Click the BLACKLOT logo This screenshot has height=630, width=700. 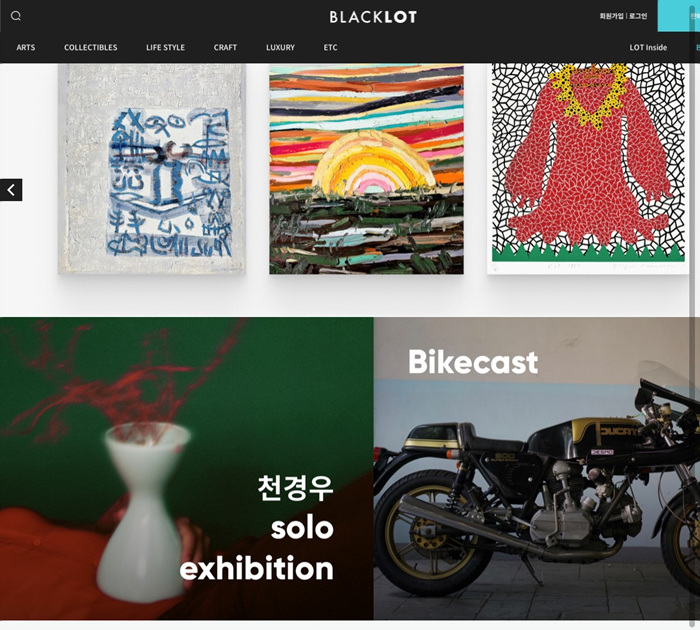tap(373, 17)
